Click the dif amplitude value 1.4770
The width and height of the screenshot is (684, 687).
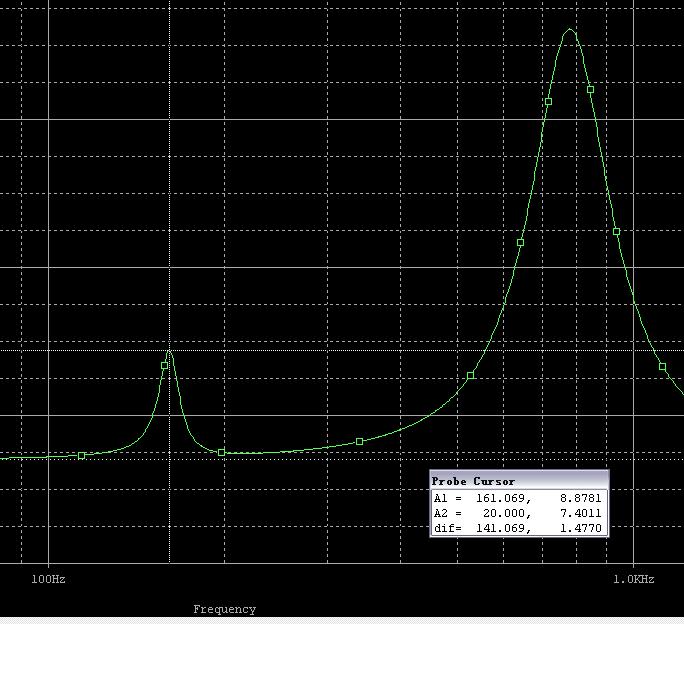[x=581, y=528]
